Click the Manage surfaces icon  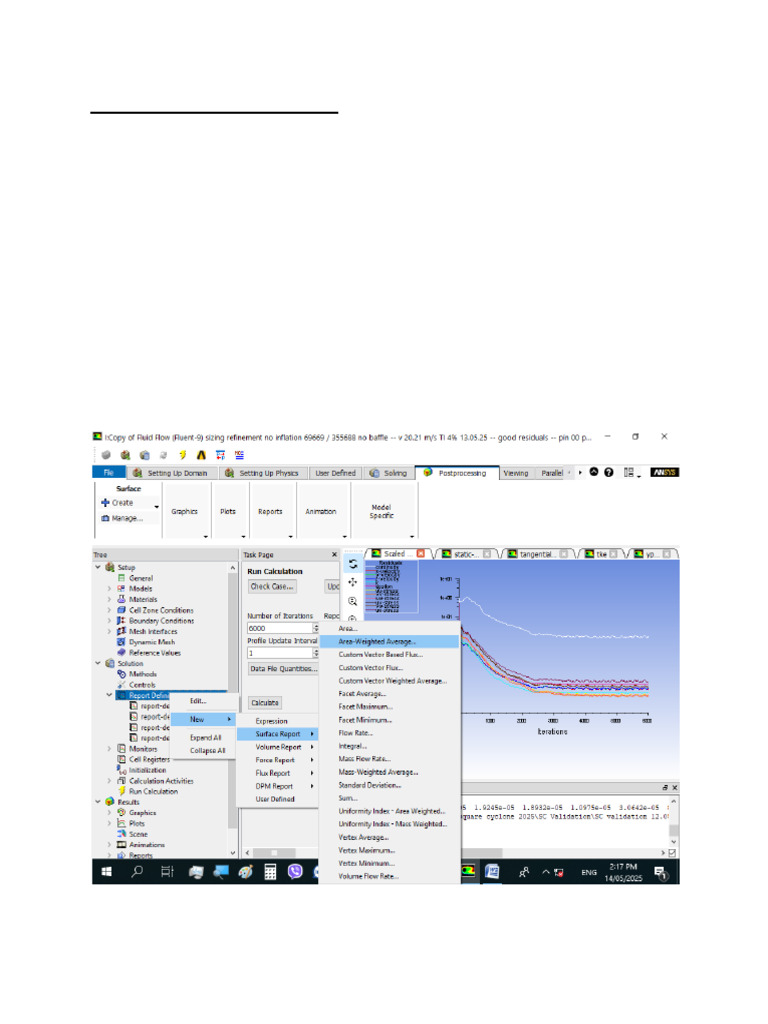click(x=105, y=518)
